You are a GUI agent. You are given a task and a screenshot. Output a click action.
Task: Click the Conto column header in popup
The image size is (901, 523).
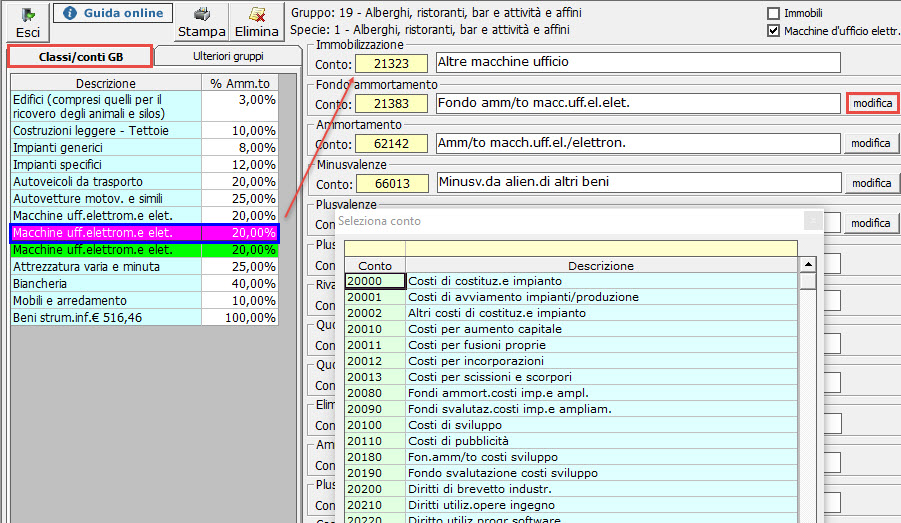pos(375,266)
